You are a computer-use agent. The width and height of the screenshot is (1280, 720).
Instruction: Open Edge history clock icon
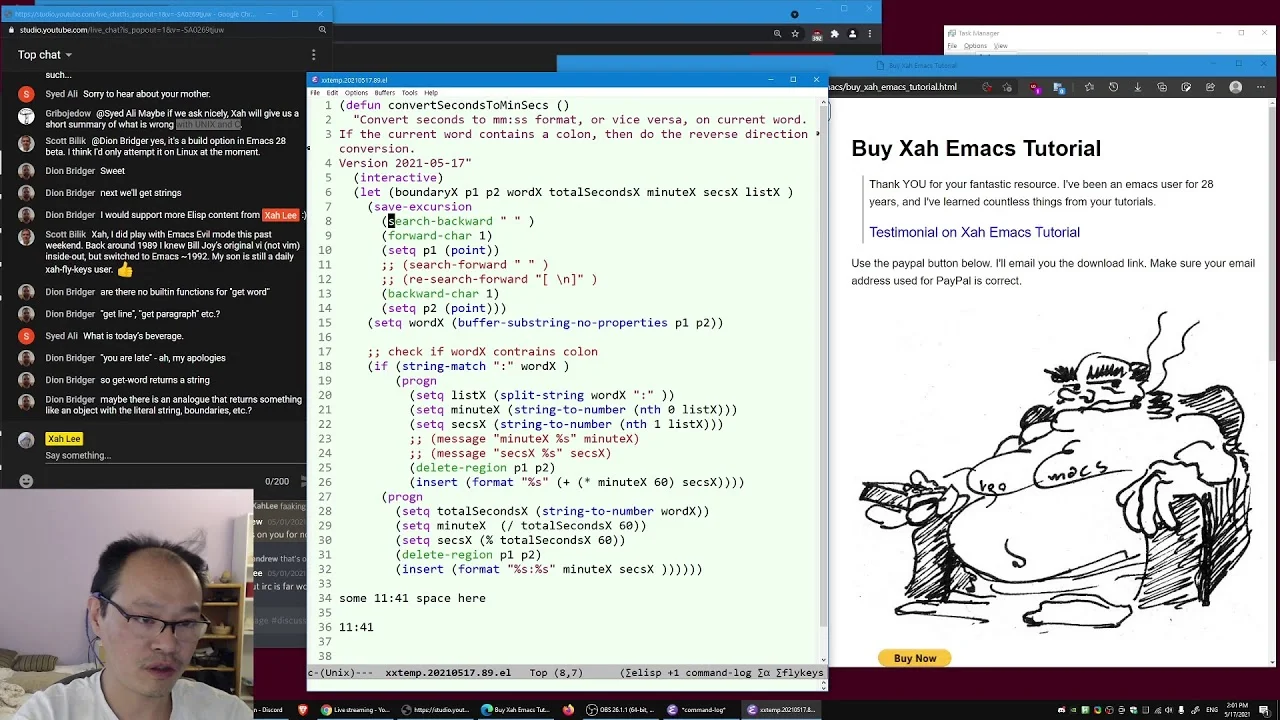(1113, 87)
